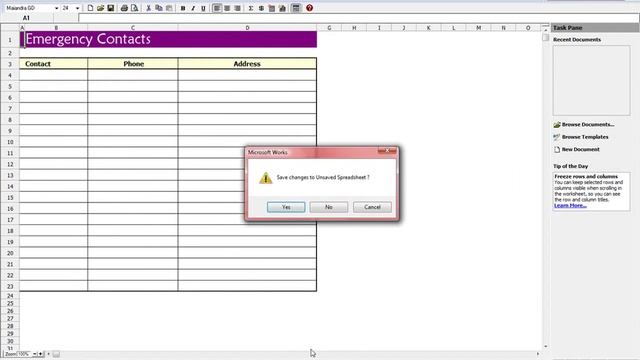
Task: Click the Save floppy disk icon
Action: [x=111, y=8]
